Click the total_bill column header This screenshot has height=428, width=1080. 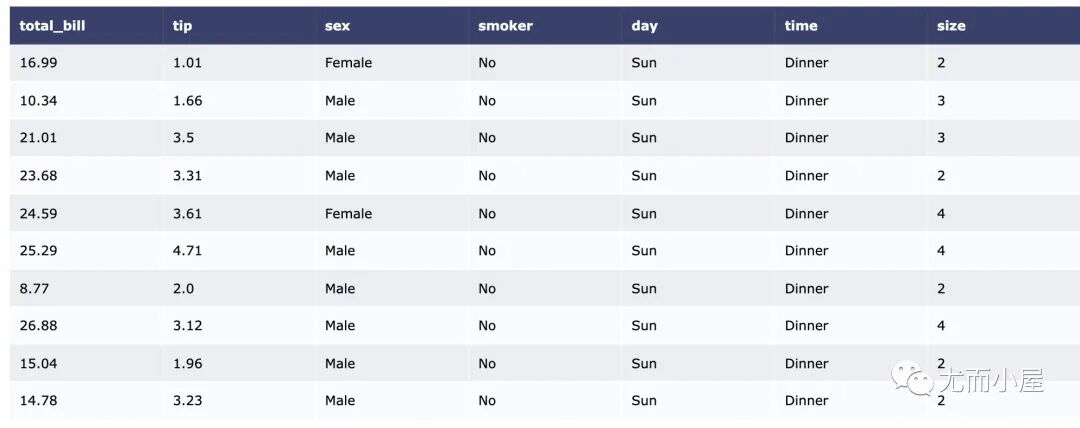coord(52,26)
